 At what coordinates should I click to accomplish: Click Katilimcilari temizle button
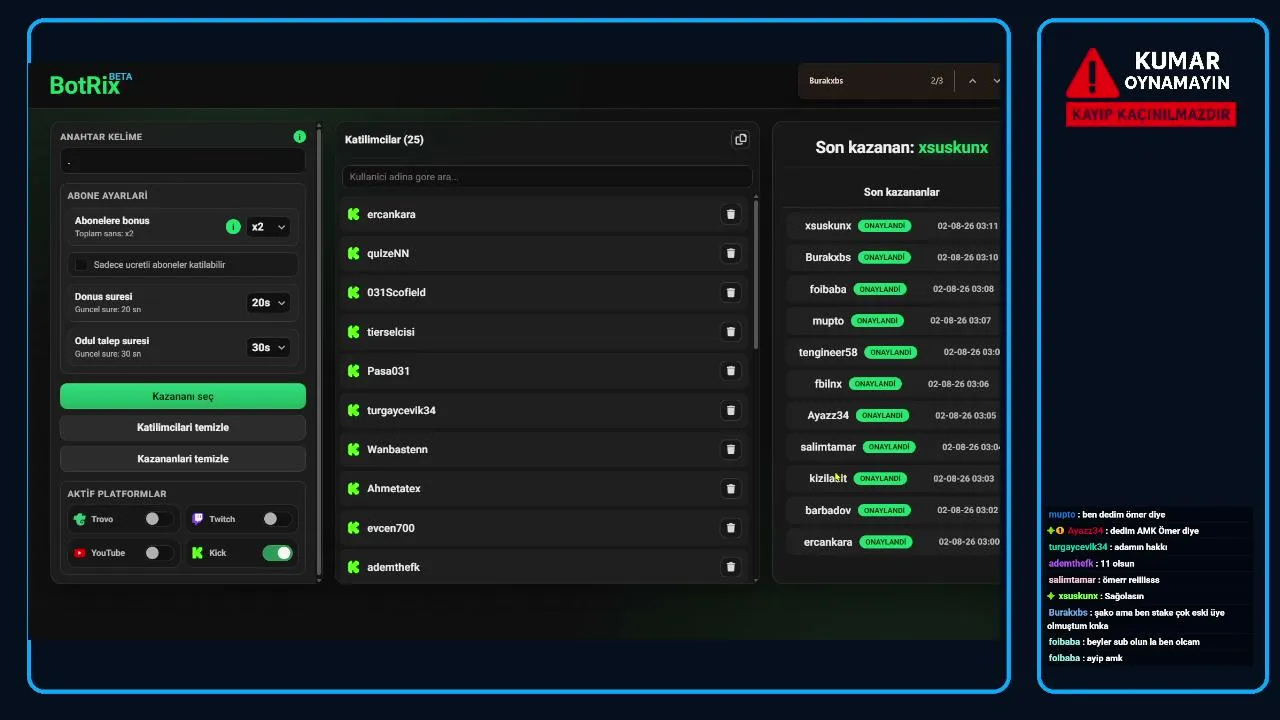click(183, 427)
